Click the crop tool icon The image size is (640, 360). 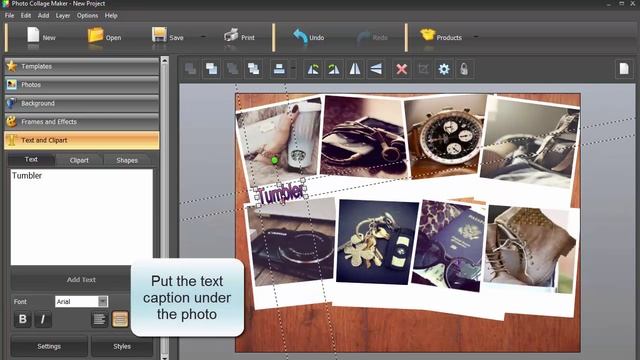click(x=423, y=69)
